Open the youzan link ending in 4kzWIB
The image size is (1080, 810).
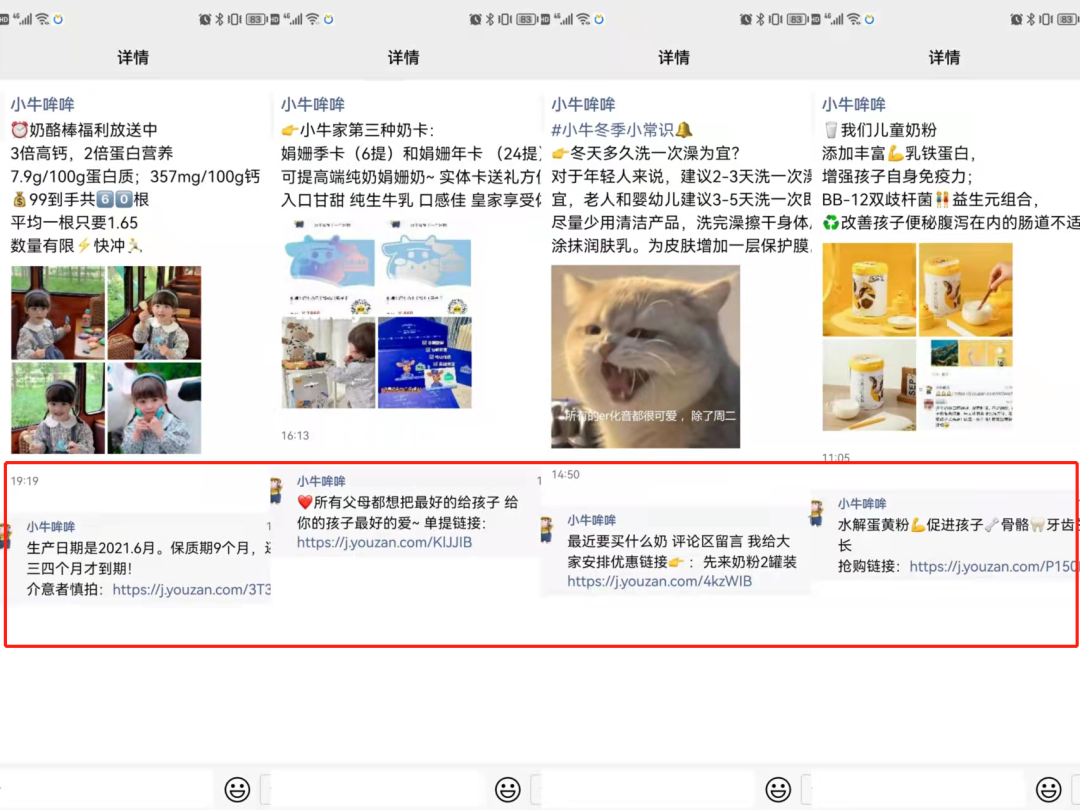click(659, 581)
